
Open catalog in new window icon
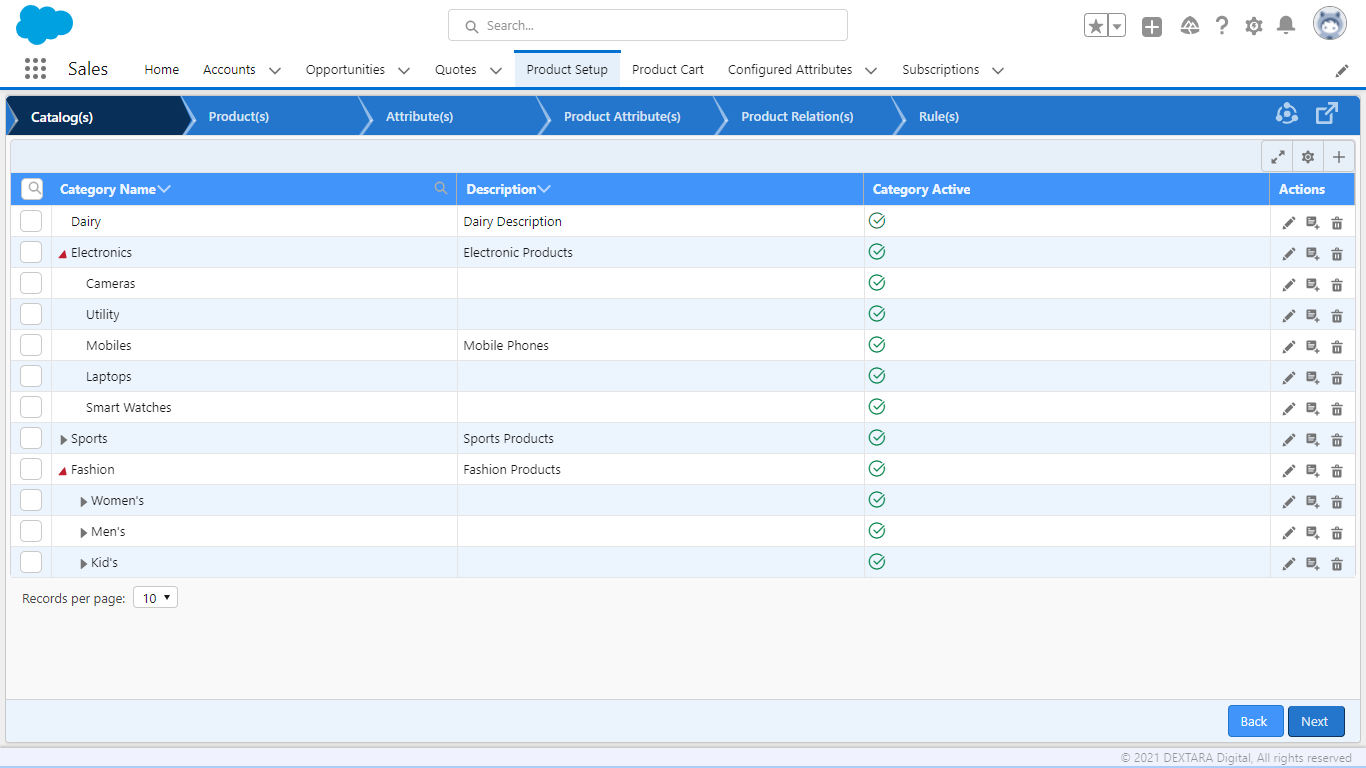point(1327,113)
